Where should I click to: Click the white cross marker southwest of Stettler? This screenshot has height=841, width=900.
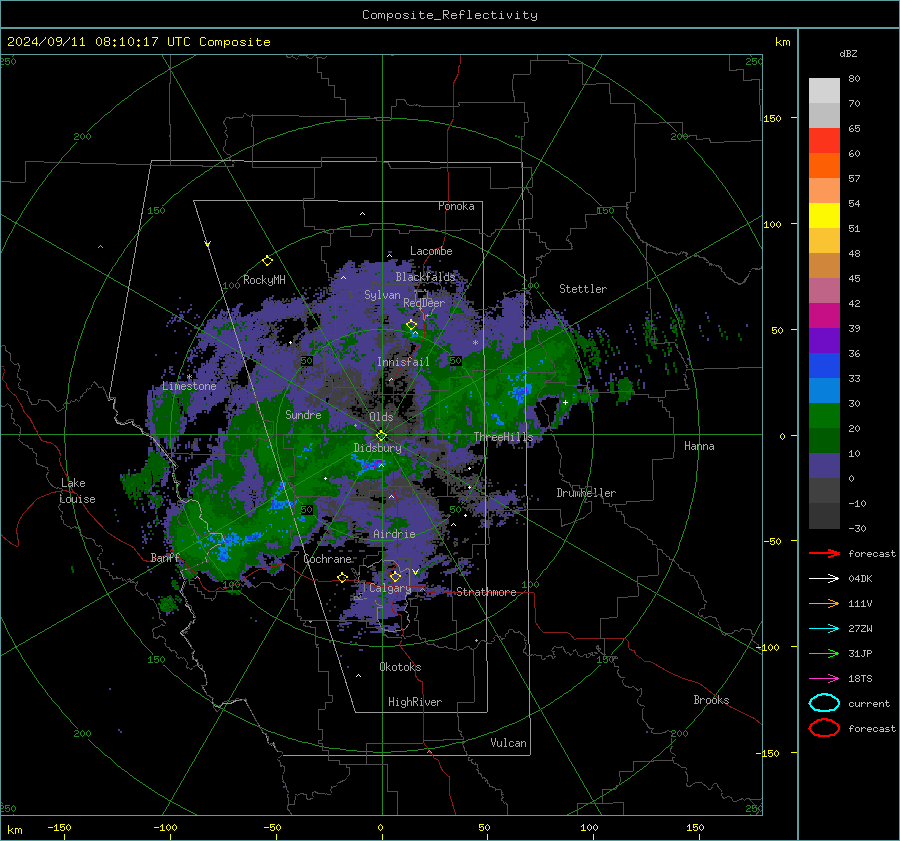pos(565,402)
